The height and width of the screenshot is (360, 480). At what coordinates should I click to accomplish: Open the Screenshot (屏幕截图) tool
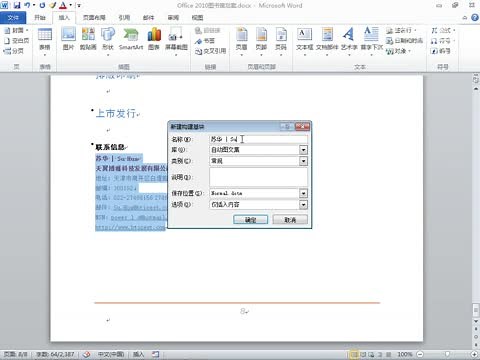click(x=176, y=41)
